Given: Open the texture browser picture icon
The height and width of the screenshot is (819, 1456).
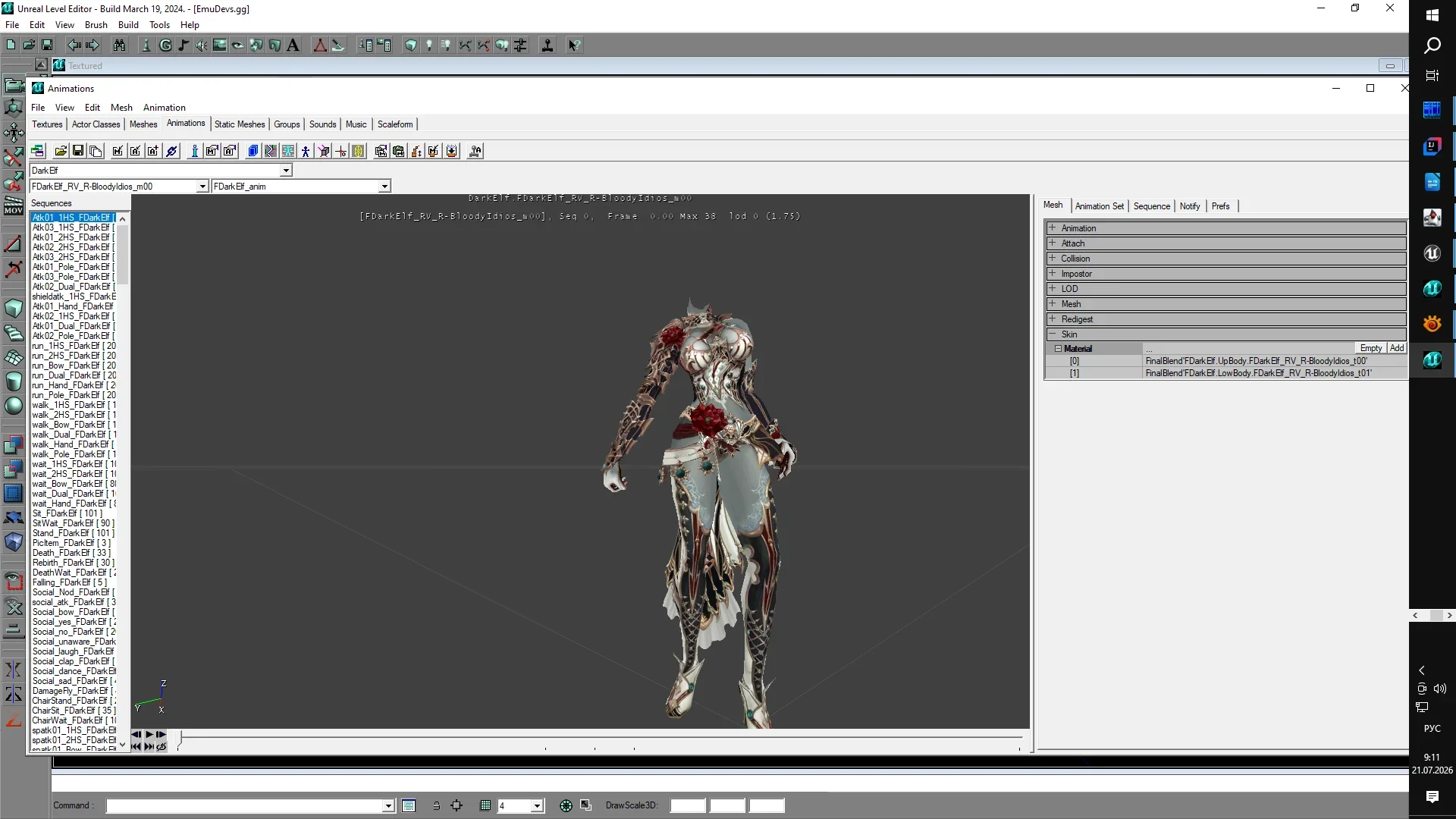Looking at the screenshot, I should [220, 45].
